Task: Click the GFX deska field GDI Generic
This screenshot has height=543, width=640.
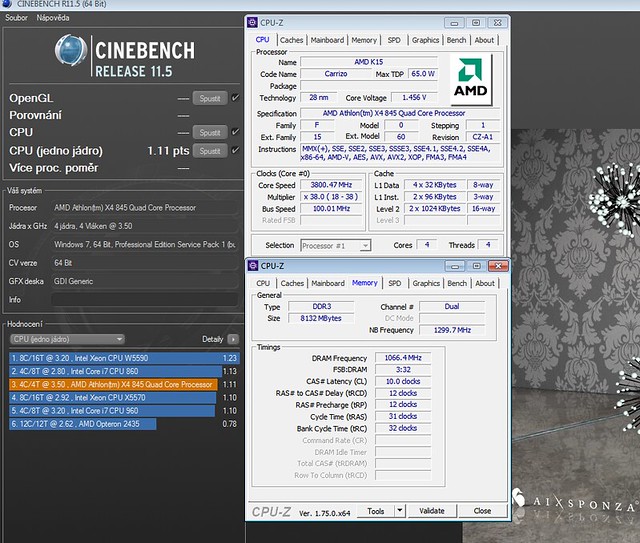Action: point(145,281)
